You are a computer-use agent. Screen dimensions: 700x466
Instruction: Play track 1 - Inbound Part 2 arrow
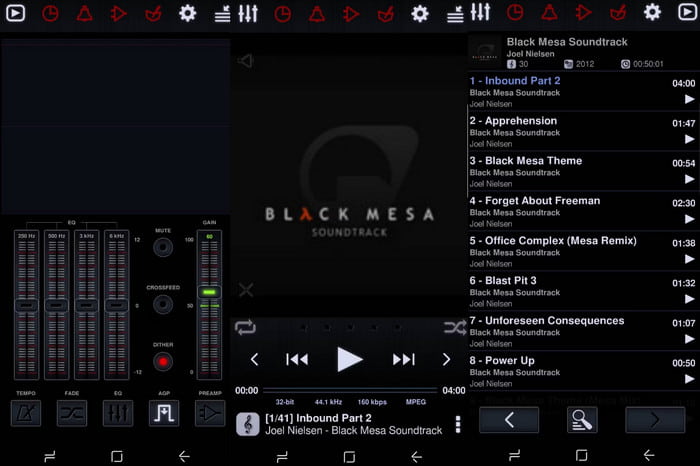tap(689, 99)
